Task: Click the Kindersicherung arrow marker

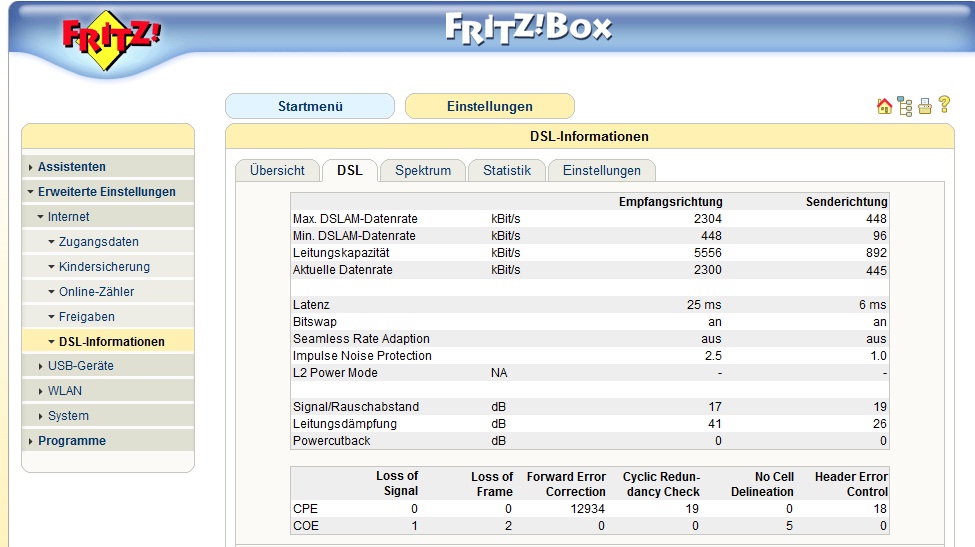Action: pos(52,267)
